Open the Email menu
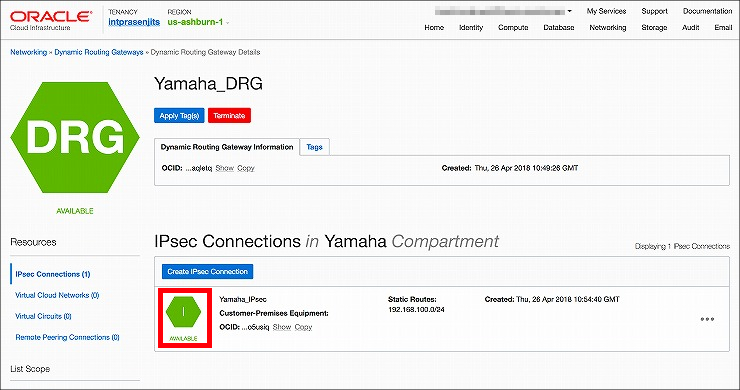Image resolution: width=740 pixels, height=390 pixels. (723, 27)
